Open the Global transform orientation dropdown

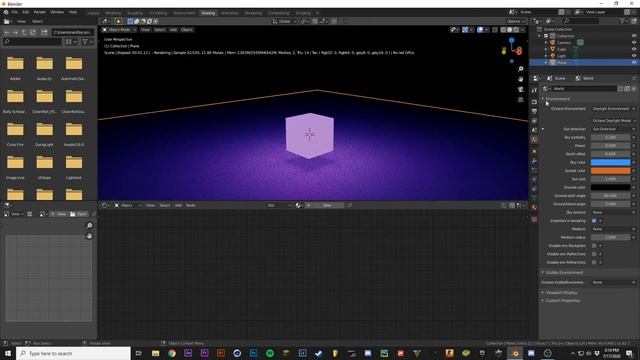click(284, 21)
